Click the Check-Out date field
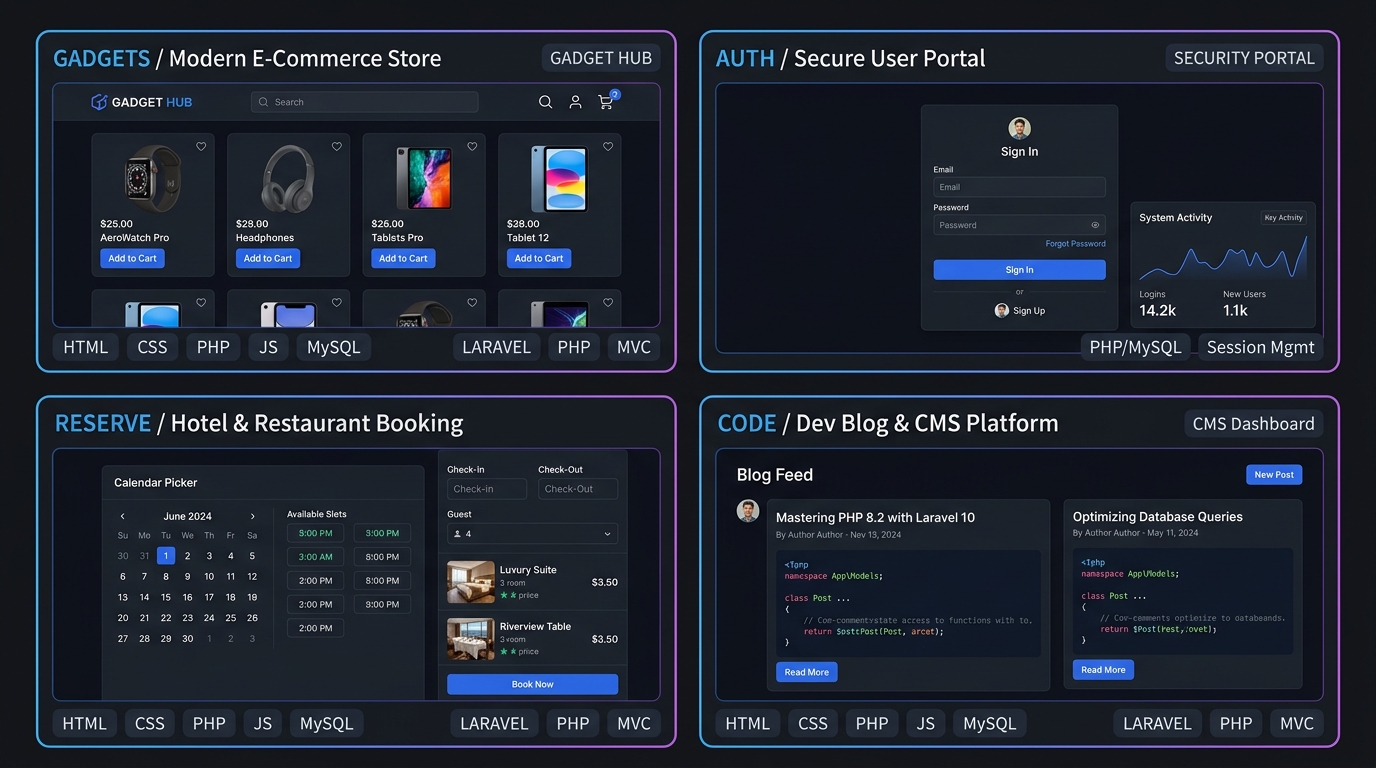 coord(578,489)
